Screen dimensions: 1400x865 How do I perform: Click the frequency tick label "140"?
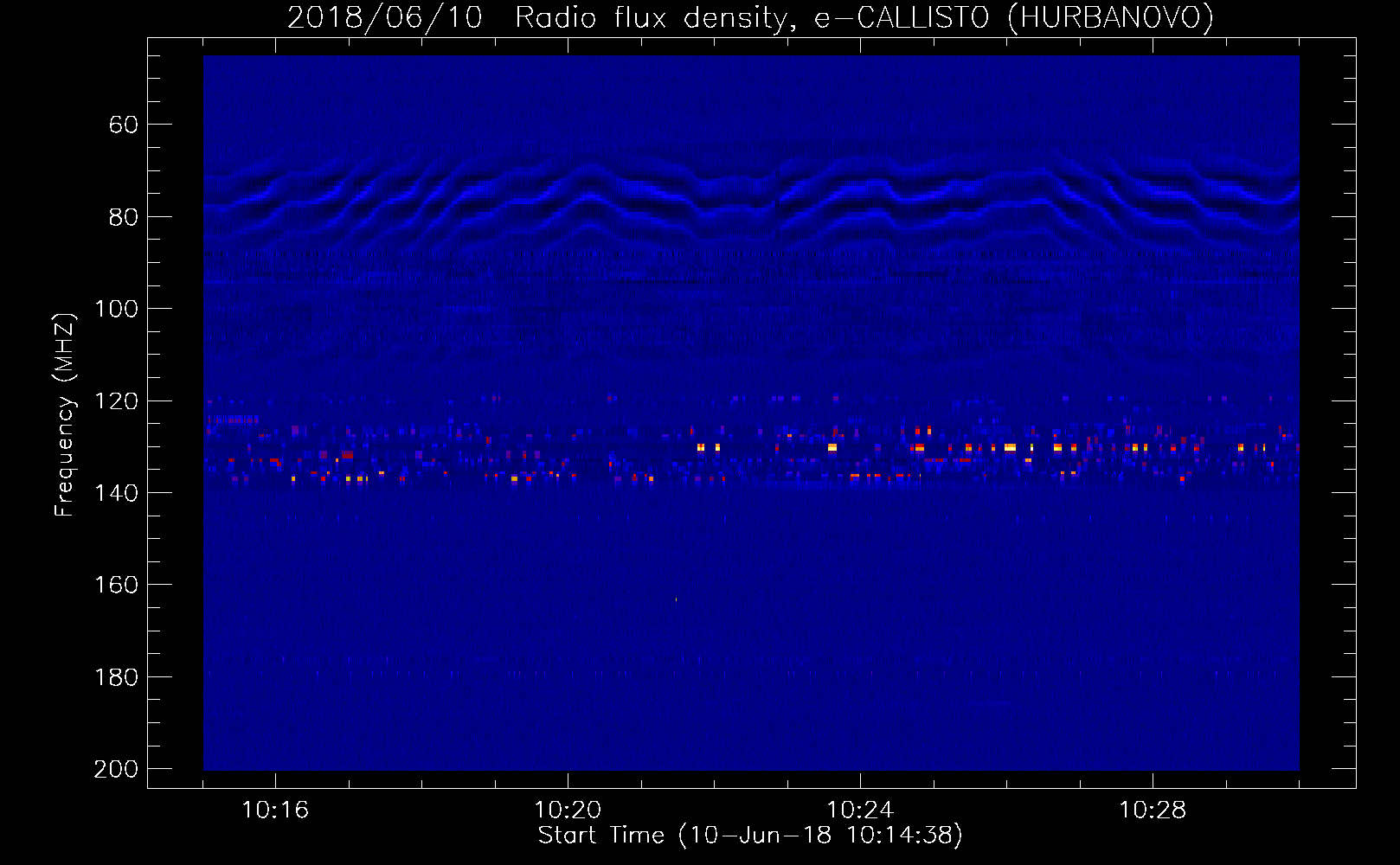coord(116,493)
